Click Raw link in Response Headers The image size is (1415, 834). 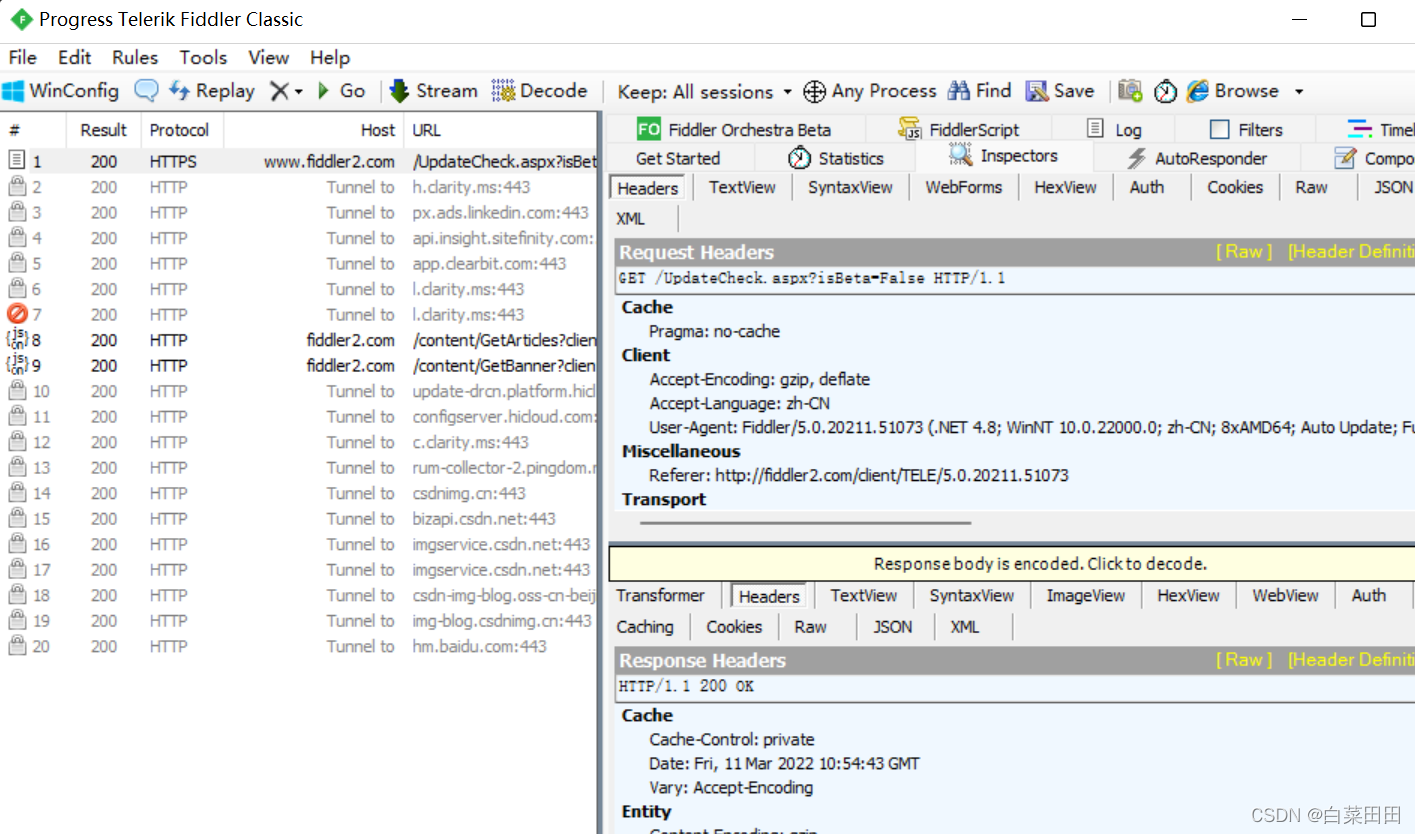[1244, 660]
